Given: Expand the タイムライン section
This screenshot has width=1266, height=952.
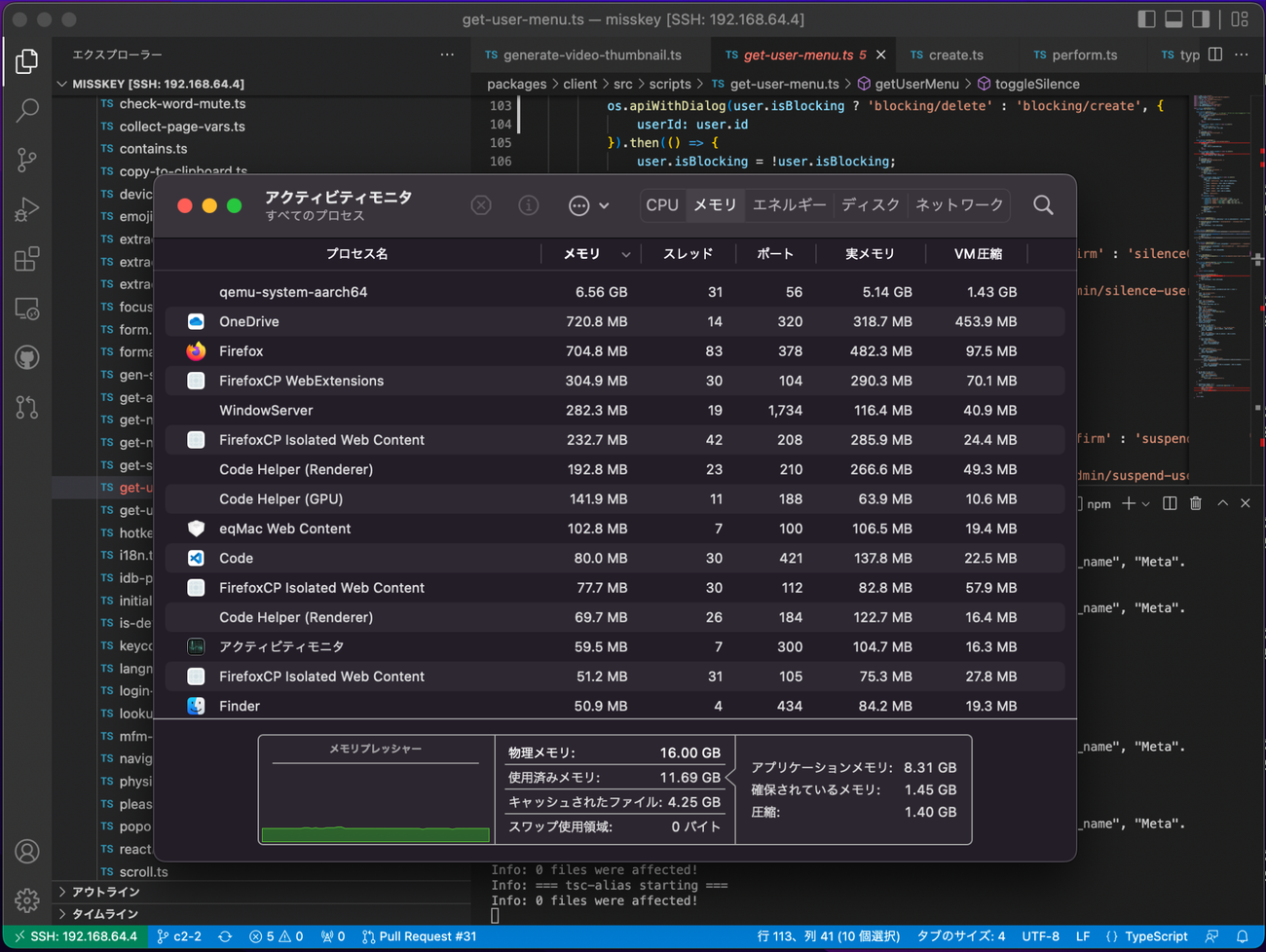Looking at the screenshot, I should click(x=105, y=914).
